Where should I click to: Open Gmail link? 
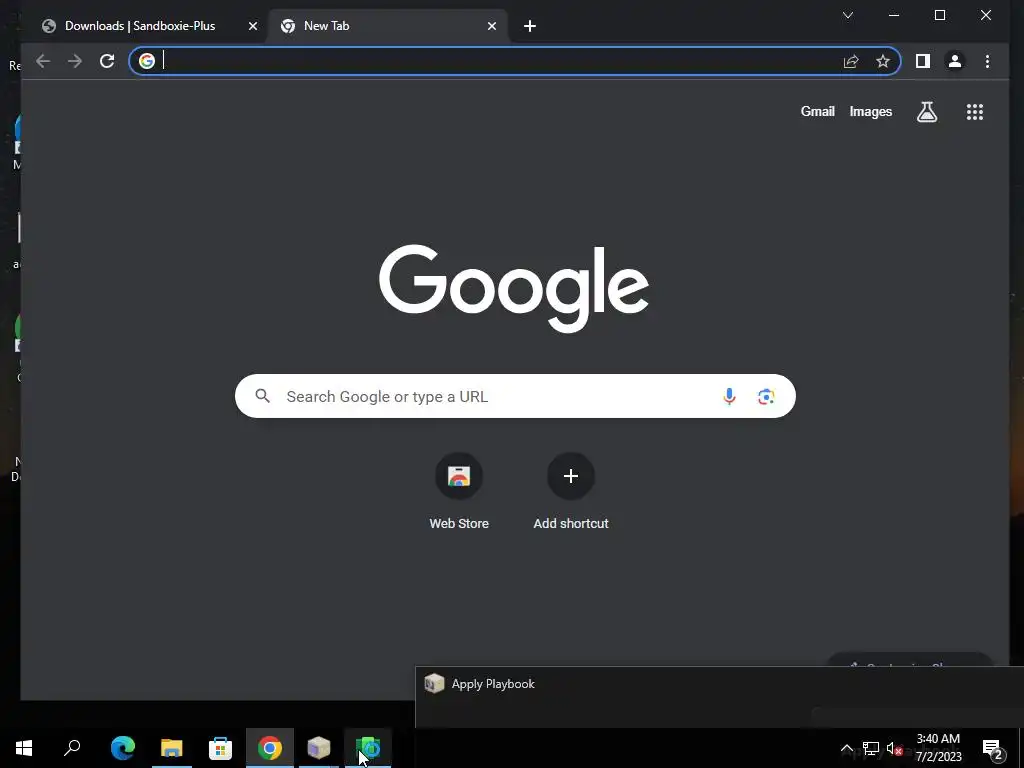point(818,112)
